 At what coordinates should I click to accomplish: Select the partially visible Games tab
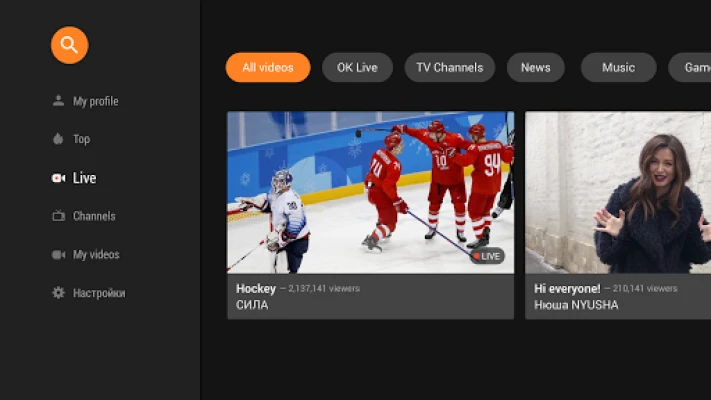tap(692, 68)
